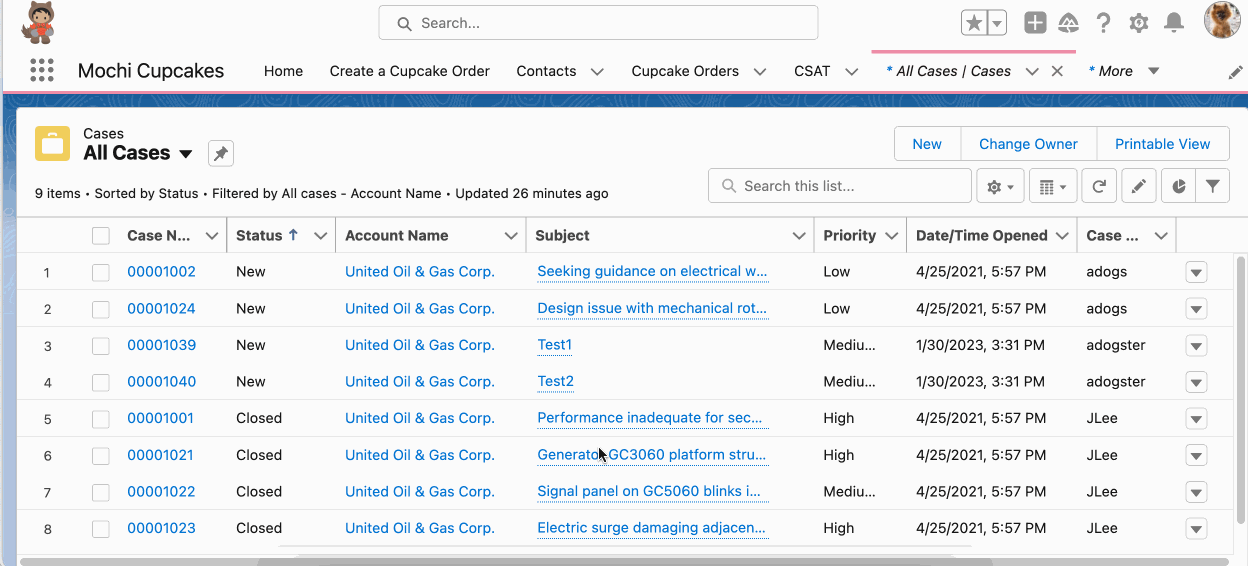1248x566 pixels.
Task: Click the Printable View button
Action: point(1163,144)
